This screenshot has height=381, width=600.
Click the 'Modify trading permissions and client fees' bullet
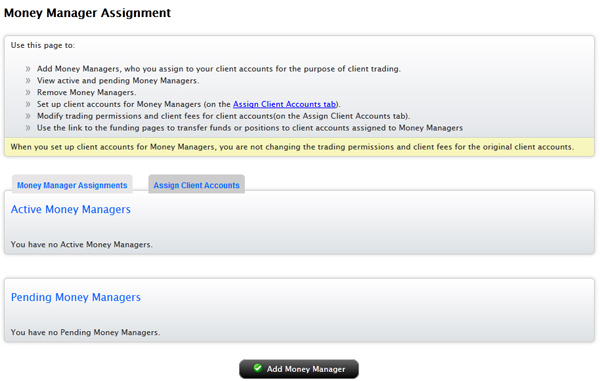[223, 116]
